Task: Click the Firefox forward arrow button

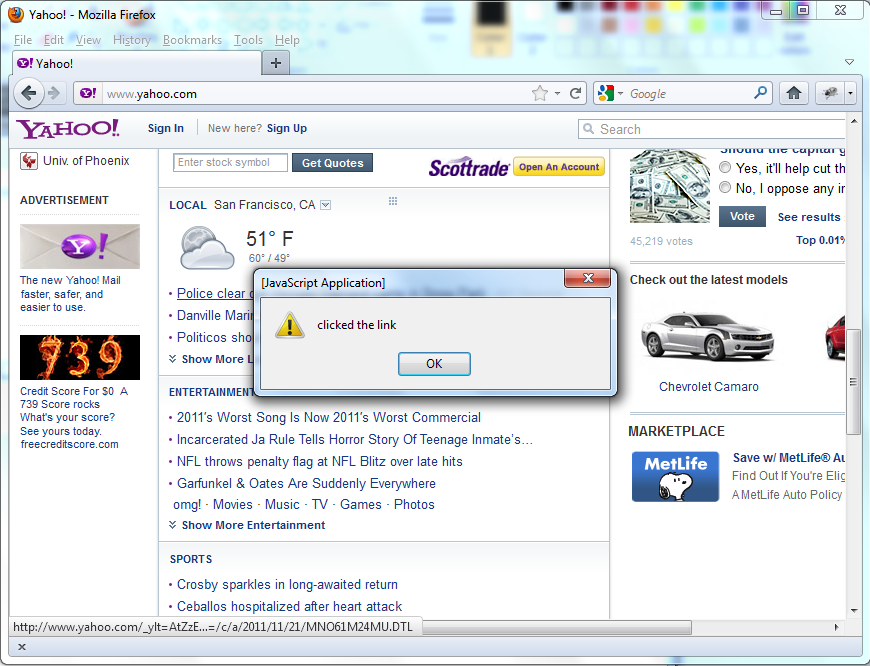Action: point(54,93)
